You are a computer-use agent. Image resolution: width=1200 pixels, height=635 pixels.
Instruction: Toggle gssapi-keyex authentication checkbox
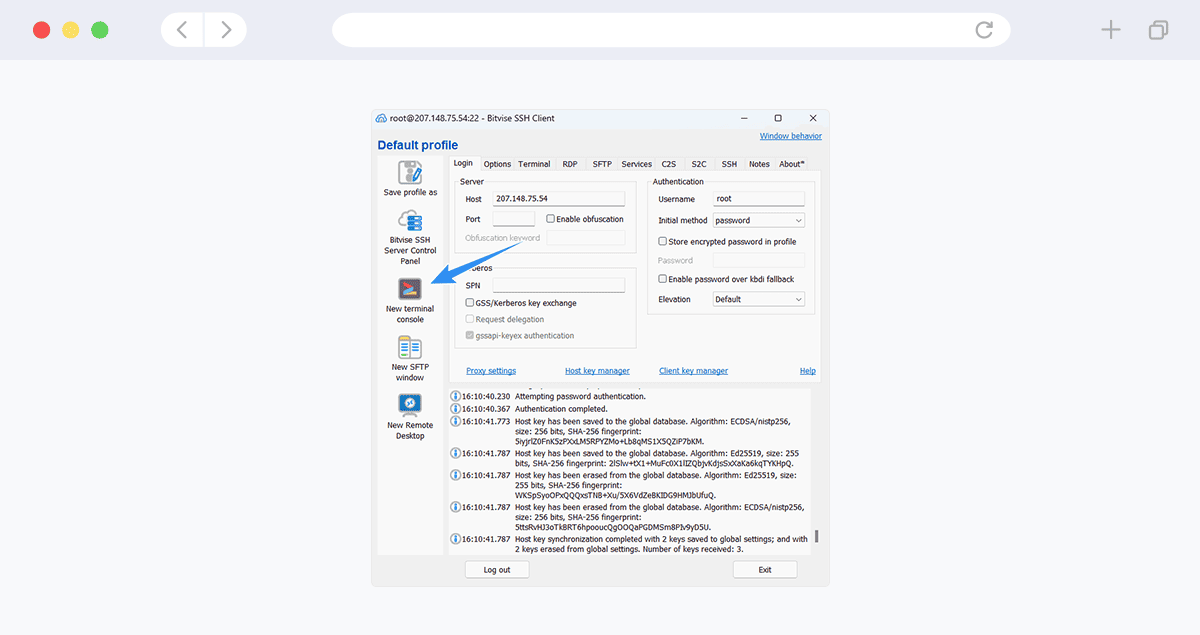[470, 336]
